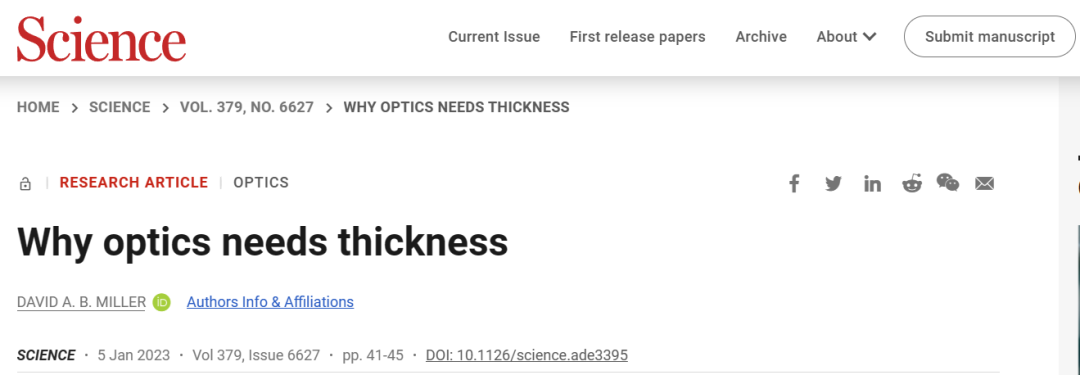The width and height of the screenshot is (1080, 375).
Task: Open the Archive navigation item
Action: (x=761, y=37)
